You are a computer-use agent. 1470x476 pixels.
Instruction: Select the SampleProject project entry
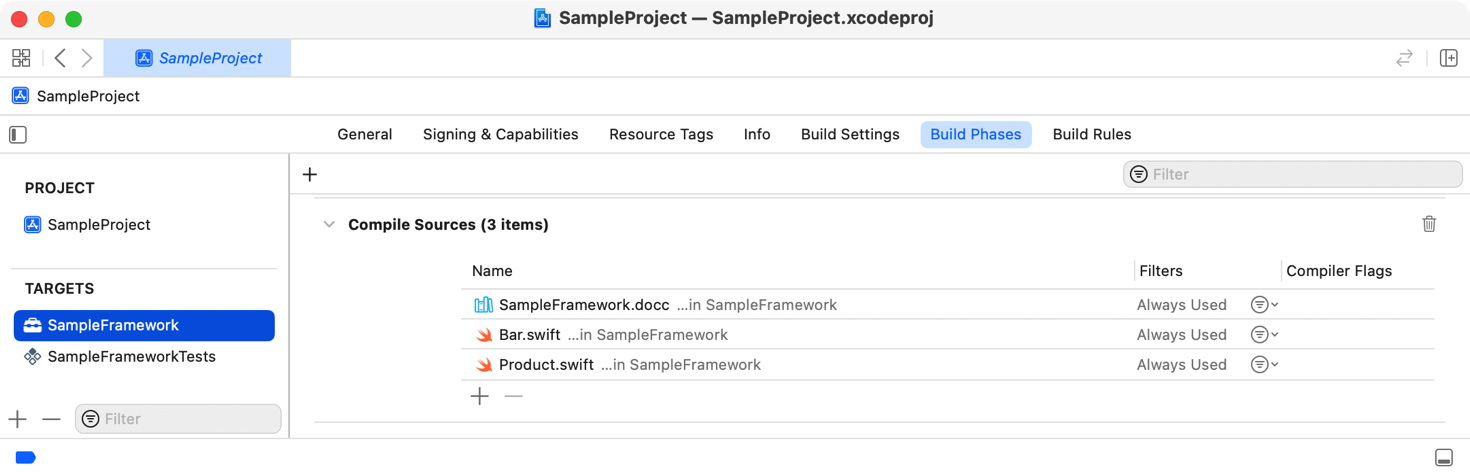99,225
